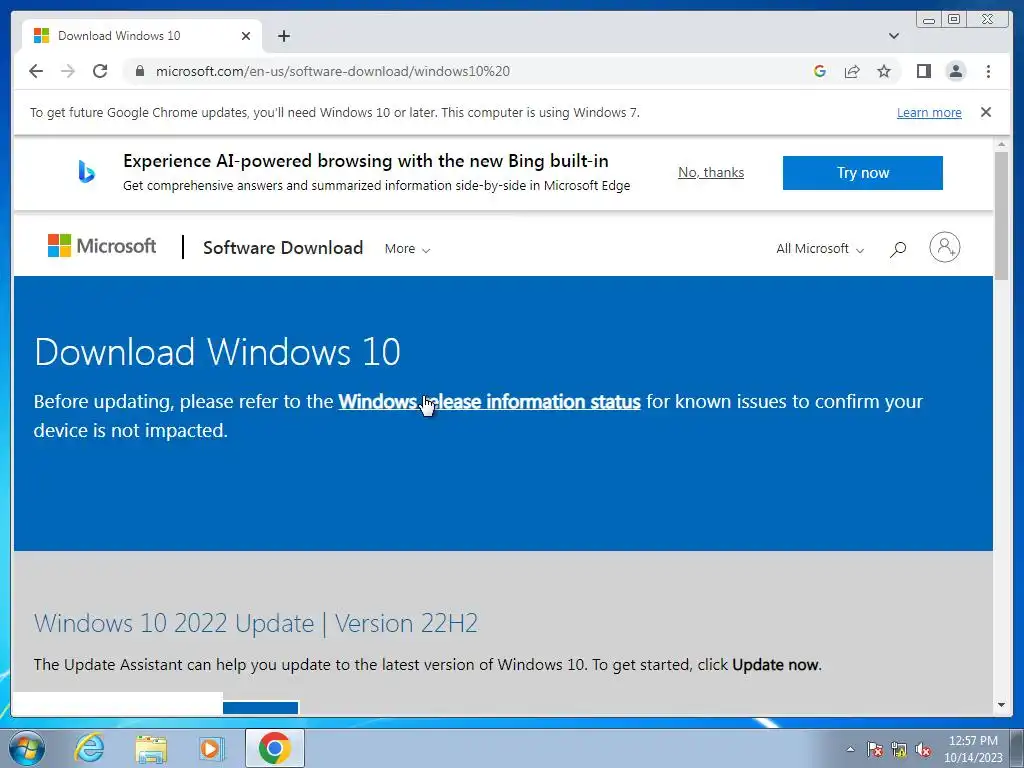Click the Microsoft account sign-in icon

pyautogui.click(x=944, y=247)
